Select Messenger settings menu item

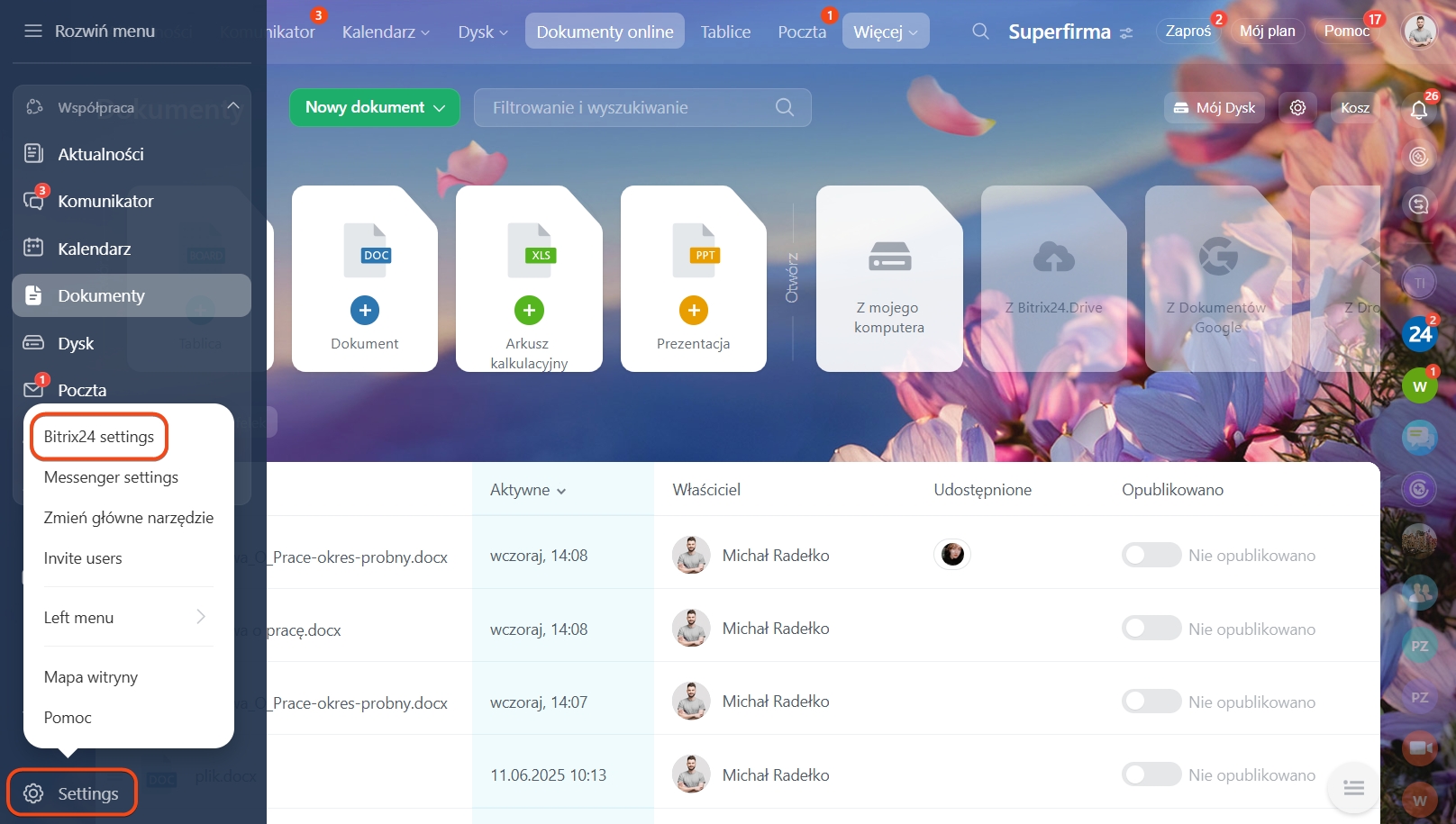click(111, 477)
